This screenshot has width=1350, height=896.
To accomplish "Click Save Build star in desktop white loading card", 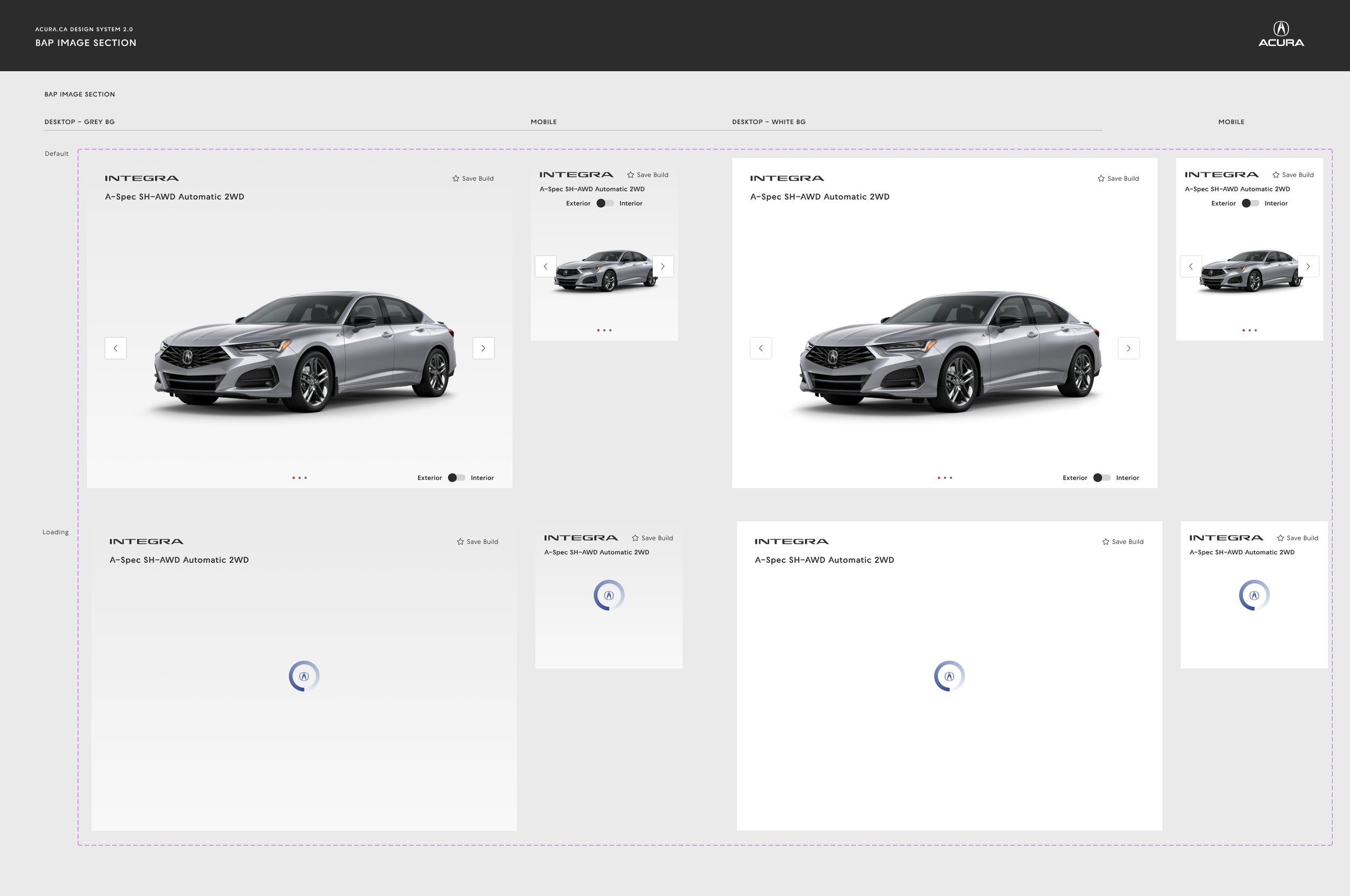I will point(1105,542).
